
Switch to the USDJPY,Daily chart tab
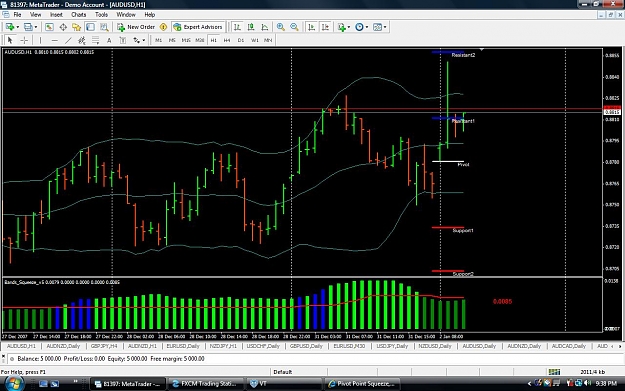pyautogui.click(x=392, y=346)
